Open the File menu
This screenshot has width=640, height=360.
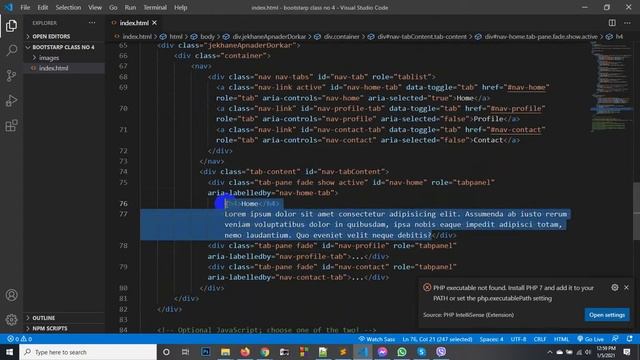(25, 7)
